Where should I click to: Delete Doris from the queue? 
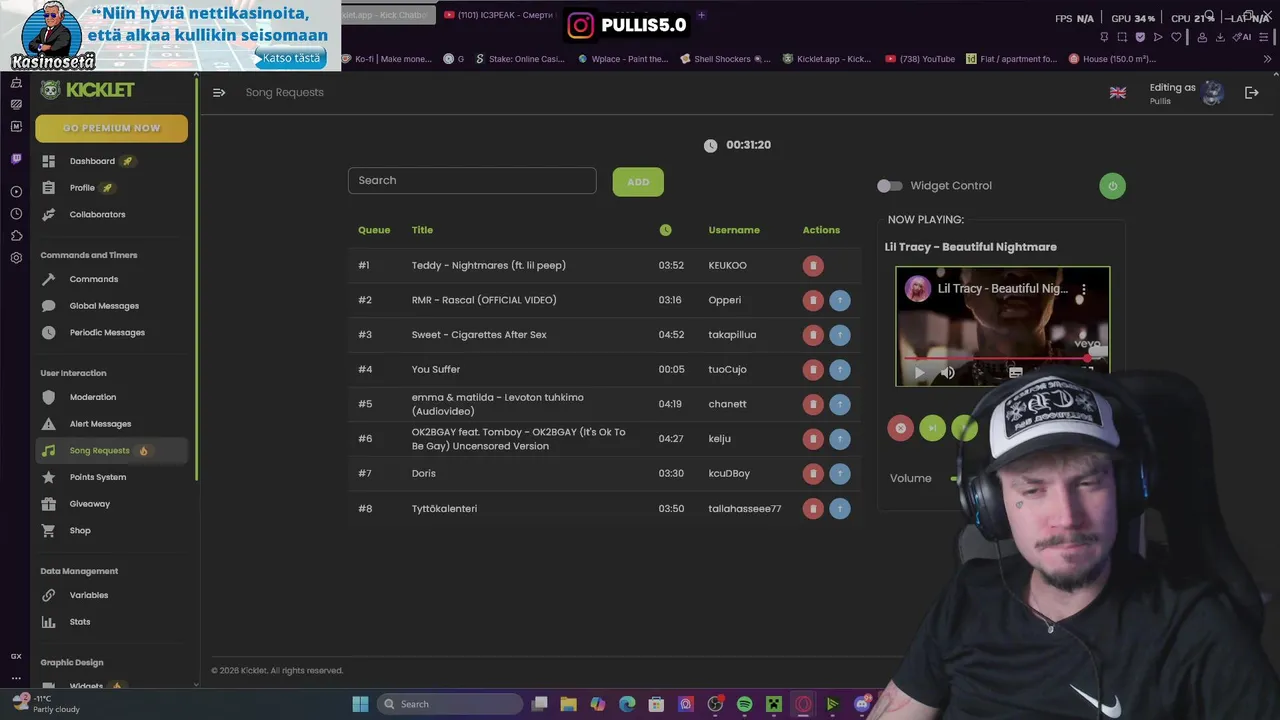pyautogui.click(x=813, y=473)
